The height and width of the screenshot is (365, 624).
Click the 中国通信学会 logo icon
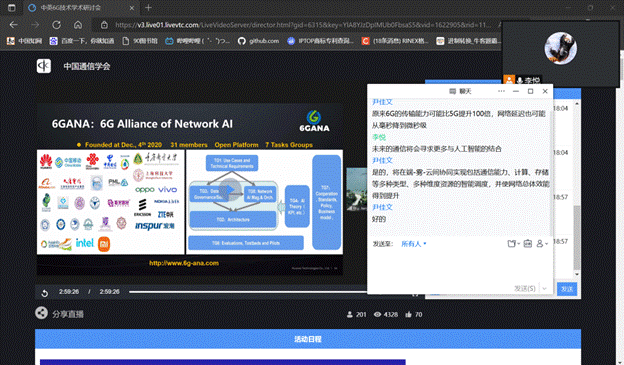pos(44,66)
